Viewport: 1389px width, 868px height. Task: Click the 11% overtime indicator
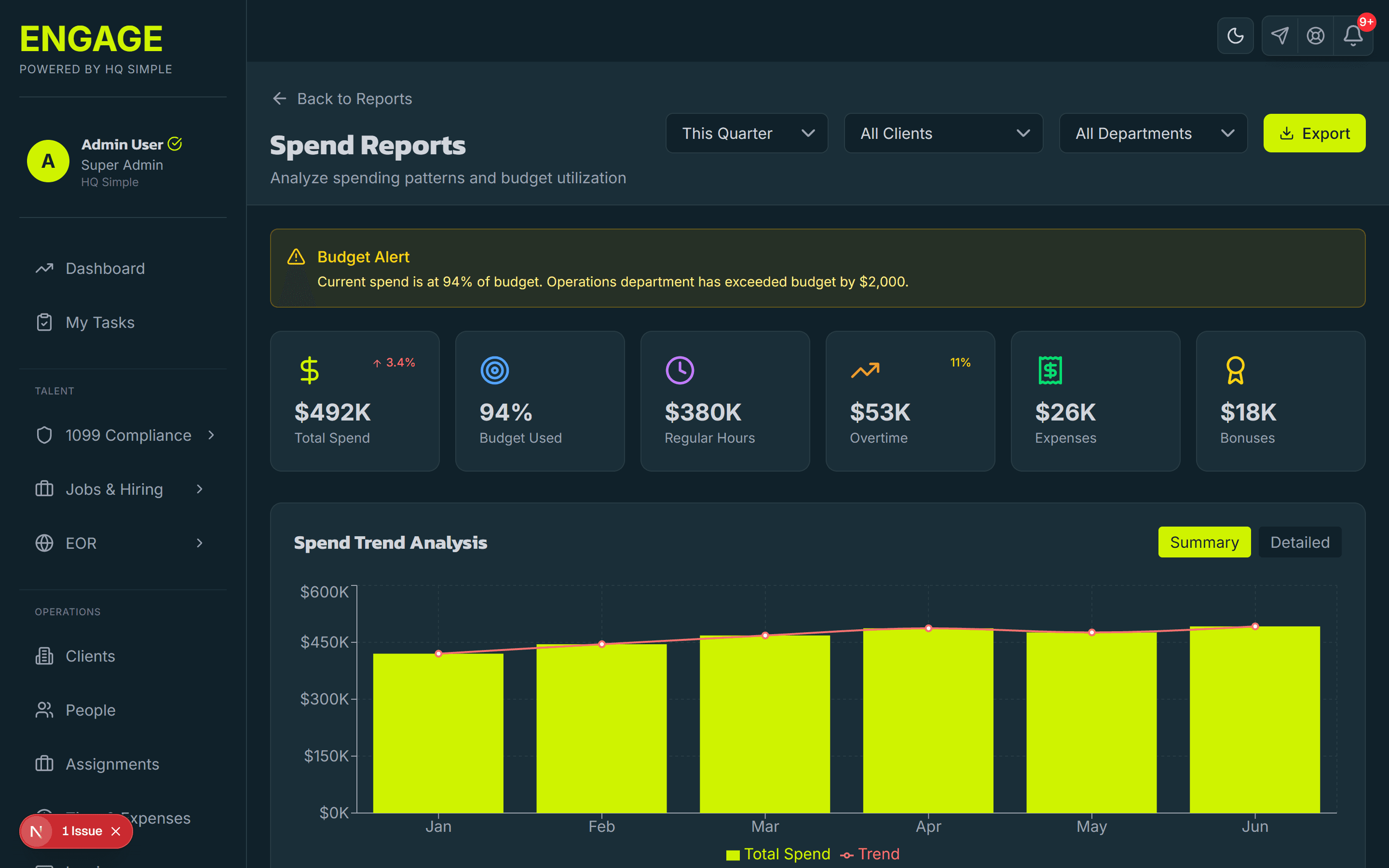pyautogui.click(x=960, y=362)
